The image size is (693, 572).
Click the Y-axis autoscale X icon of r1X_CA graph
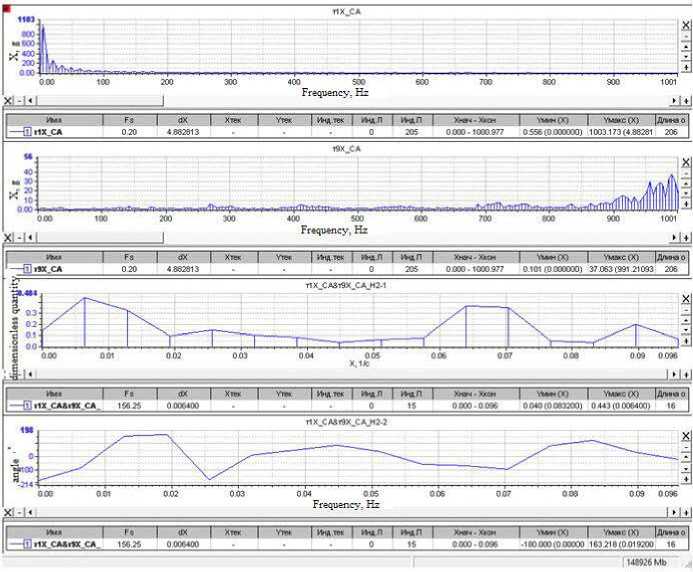point(685,26)
